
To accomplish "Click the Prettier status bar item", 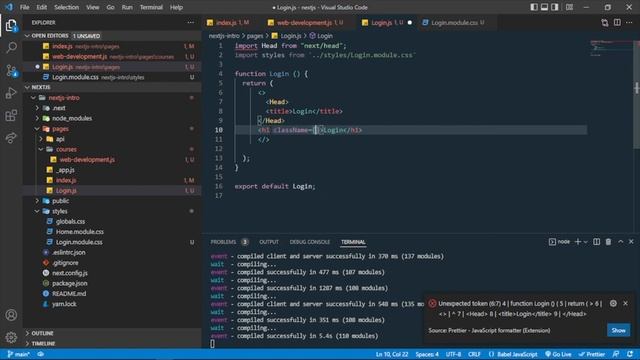I will coord(591,354).
